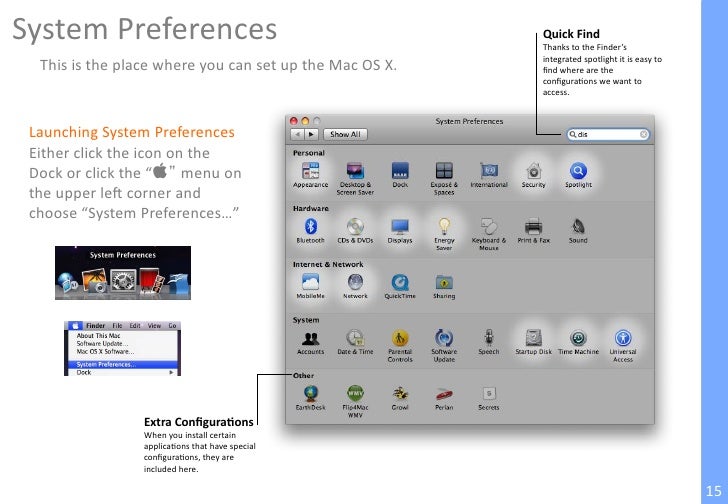
Task: Open MobileMe preferences
Action: click(x=310, y=286)
